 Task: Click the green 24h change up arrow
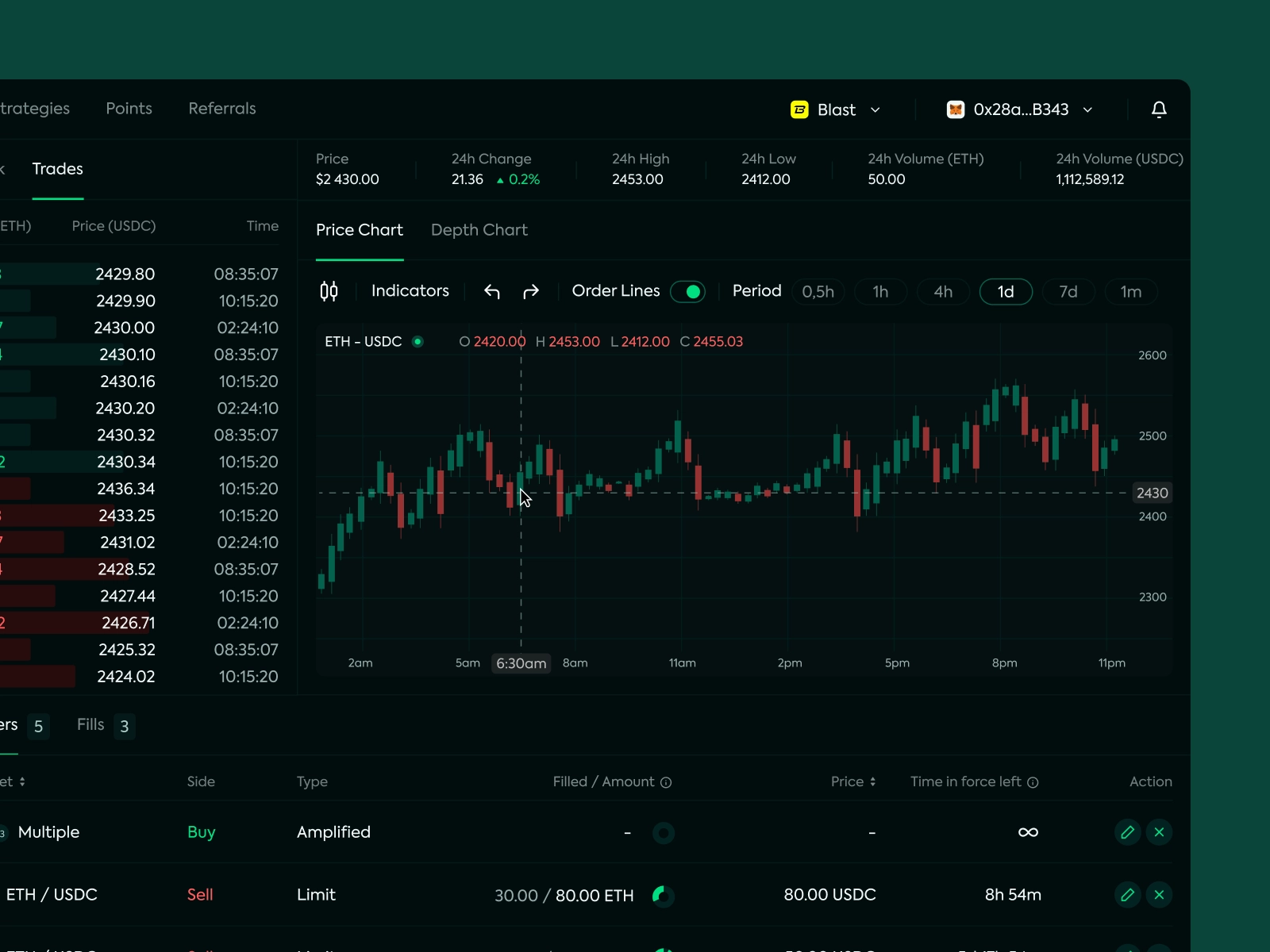click(x=500, y=181)
